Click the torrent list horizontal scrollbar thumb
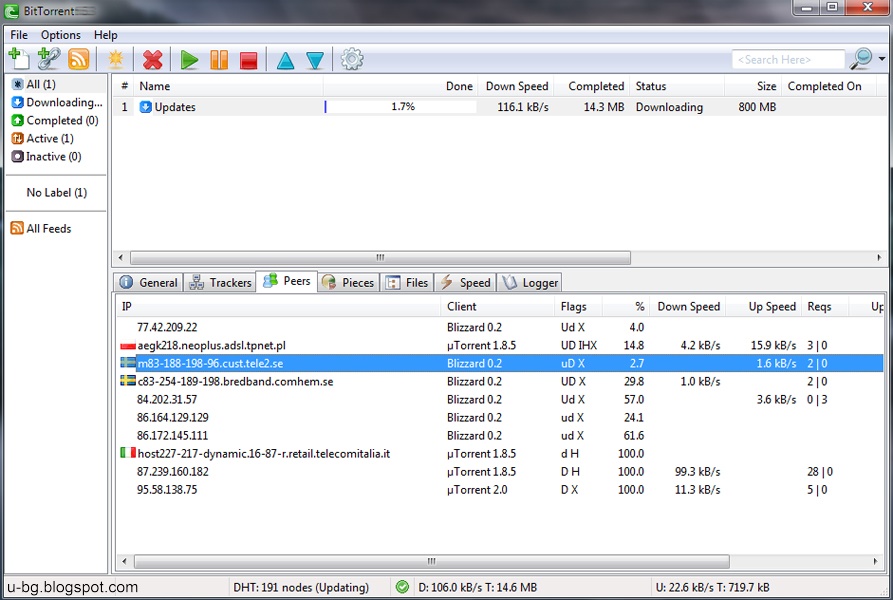893x600 pixels. pyautogui.click(x=380, y=257)
